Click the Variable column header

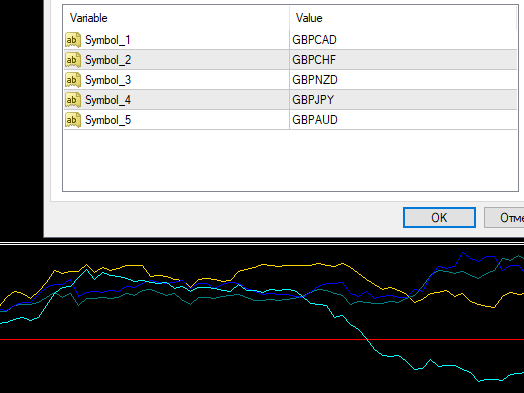(x=176, y=18)
